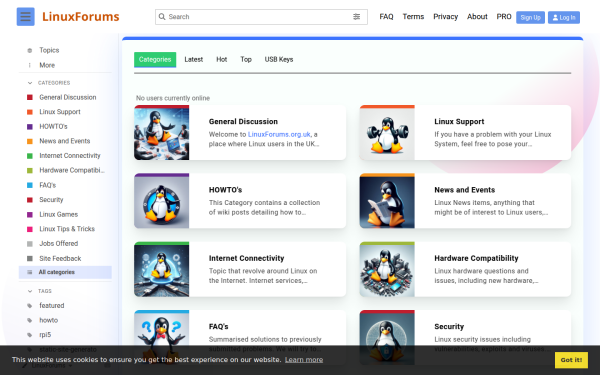Open FAQ's question-mark penguin thumbnail
This screenshot has height=375, width=600.
pyautogui.click(x=161, y=338)
